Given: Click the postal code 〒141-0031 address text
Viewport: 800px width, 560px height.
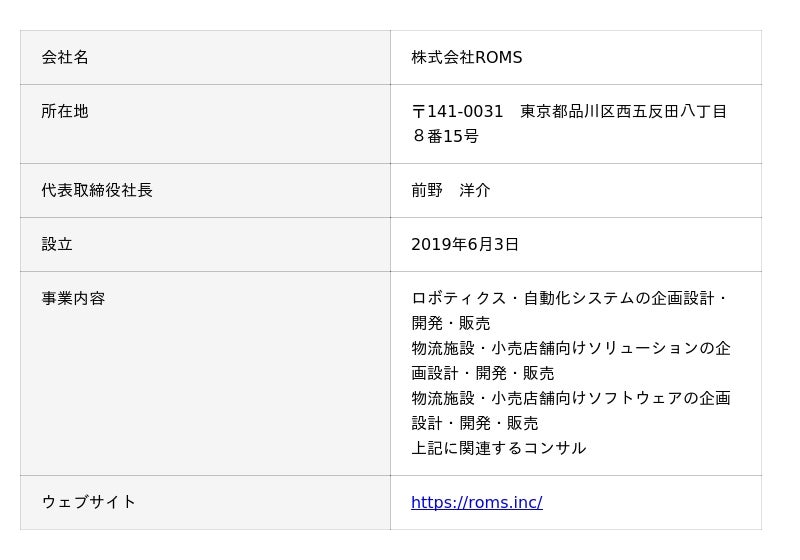Looking at the screenshot, I should 457,111.
